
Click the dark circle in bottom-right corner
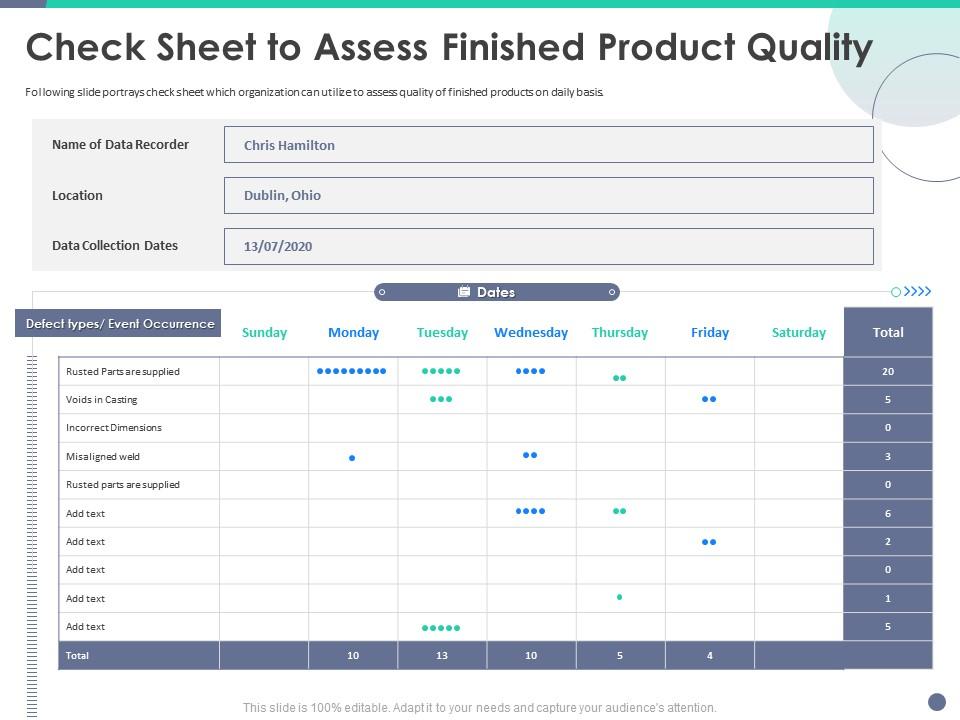937,701
